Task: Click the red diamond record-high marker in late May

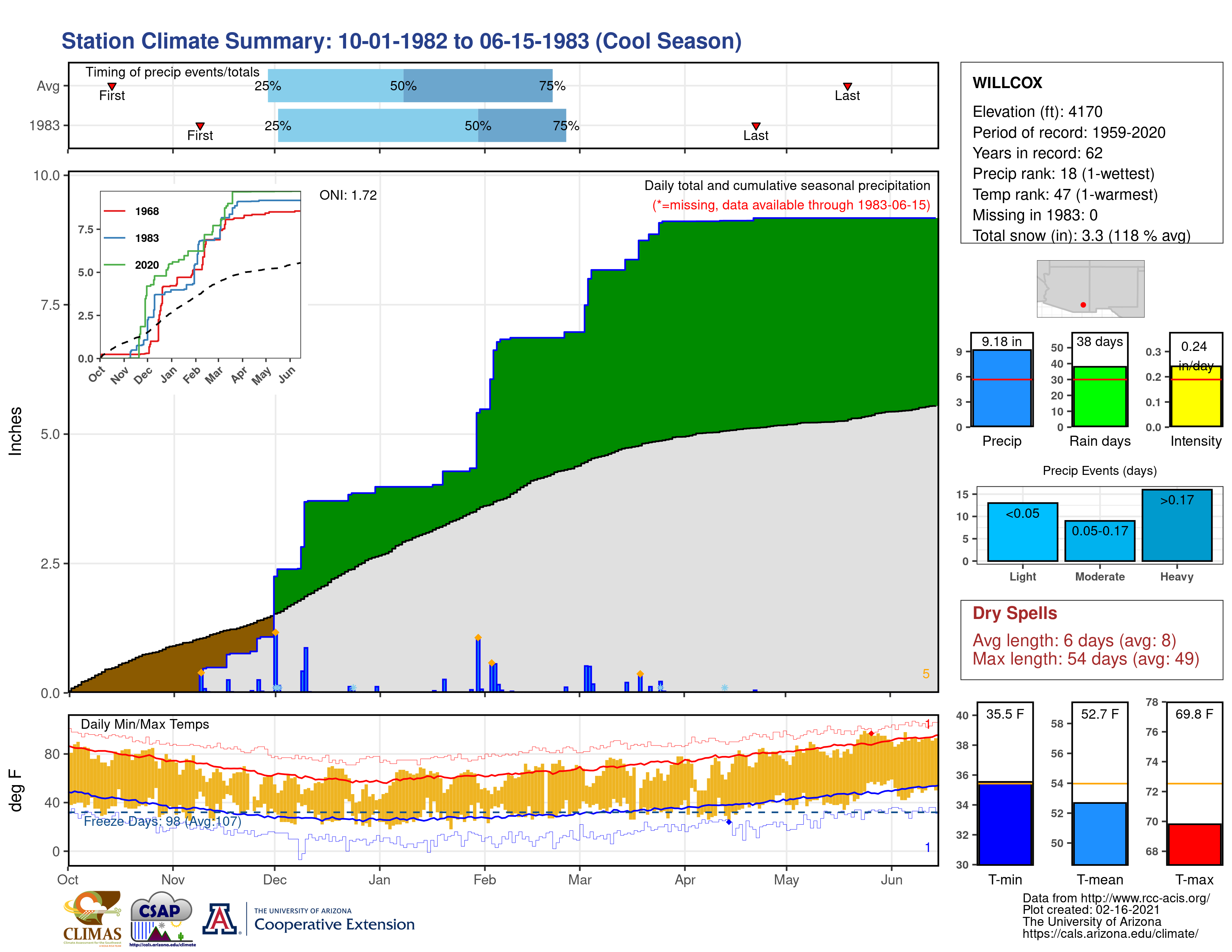Action: [x=871, y=733]
